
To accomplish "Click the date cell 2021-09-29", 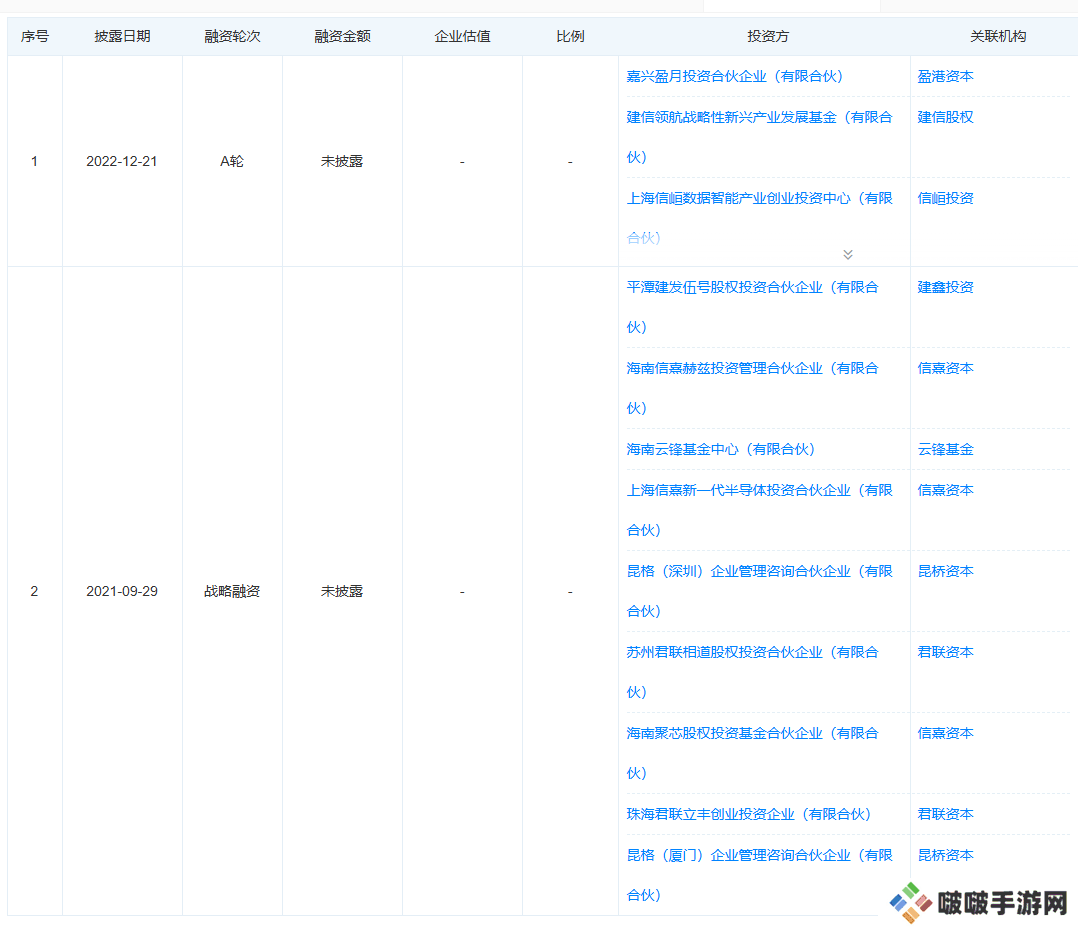I will pyautogui.click(x=122, y=591).
